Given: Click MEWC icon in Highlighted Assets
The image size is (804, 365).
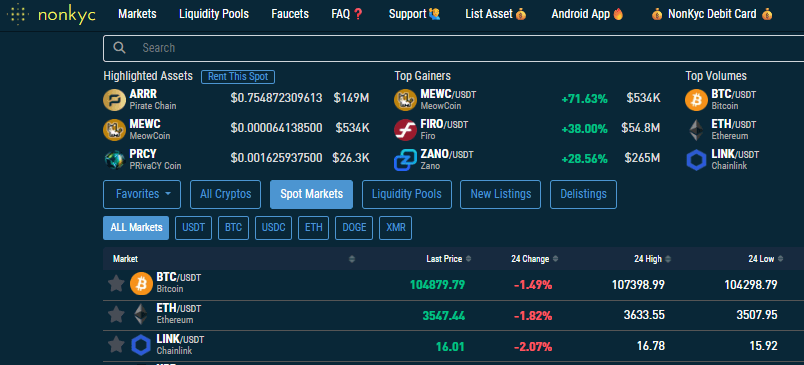Looking at the screenshot, I should (x=114, y=130).
